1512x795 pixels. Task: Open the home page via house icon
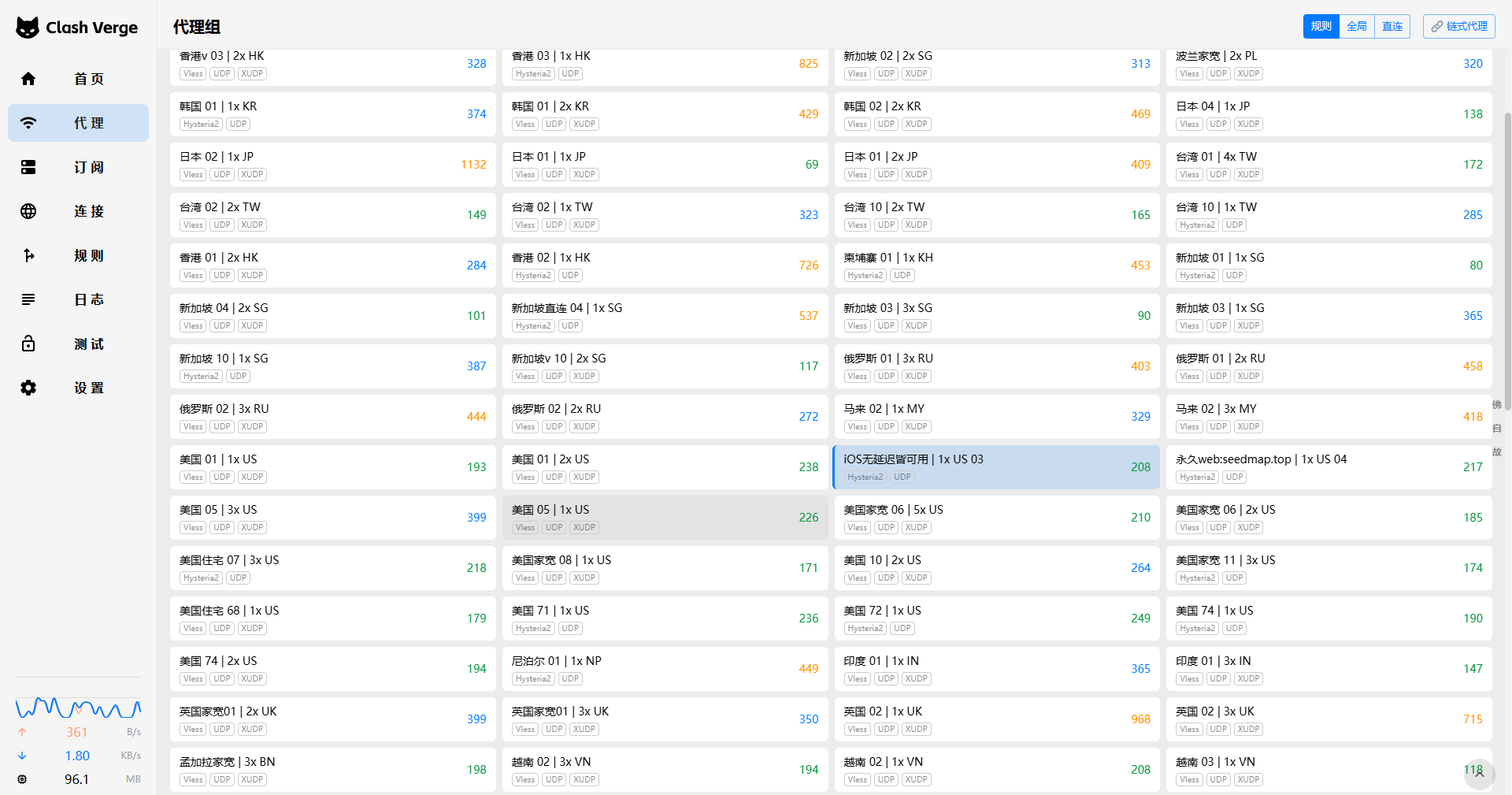click(x=28, y=79)
